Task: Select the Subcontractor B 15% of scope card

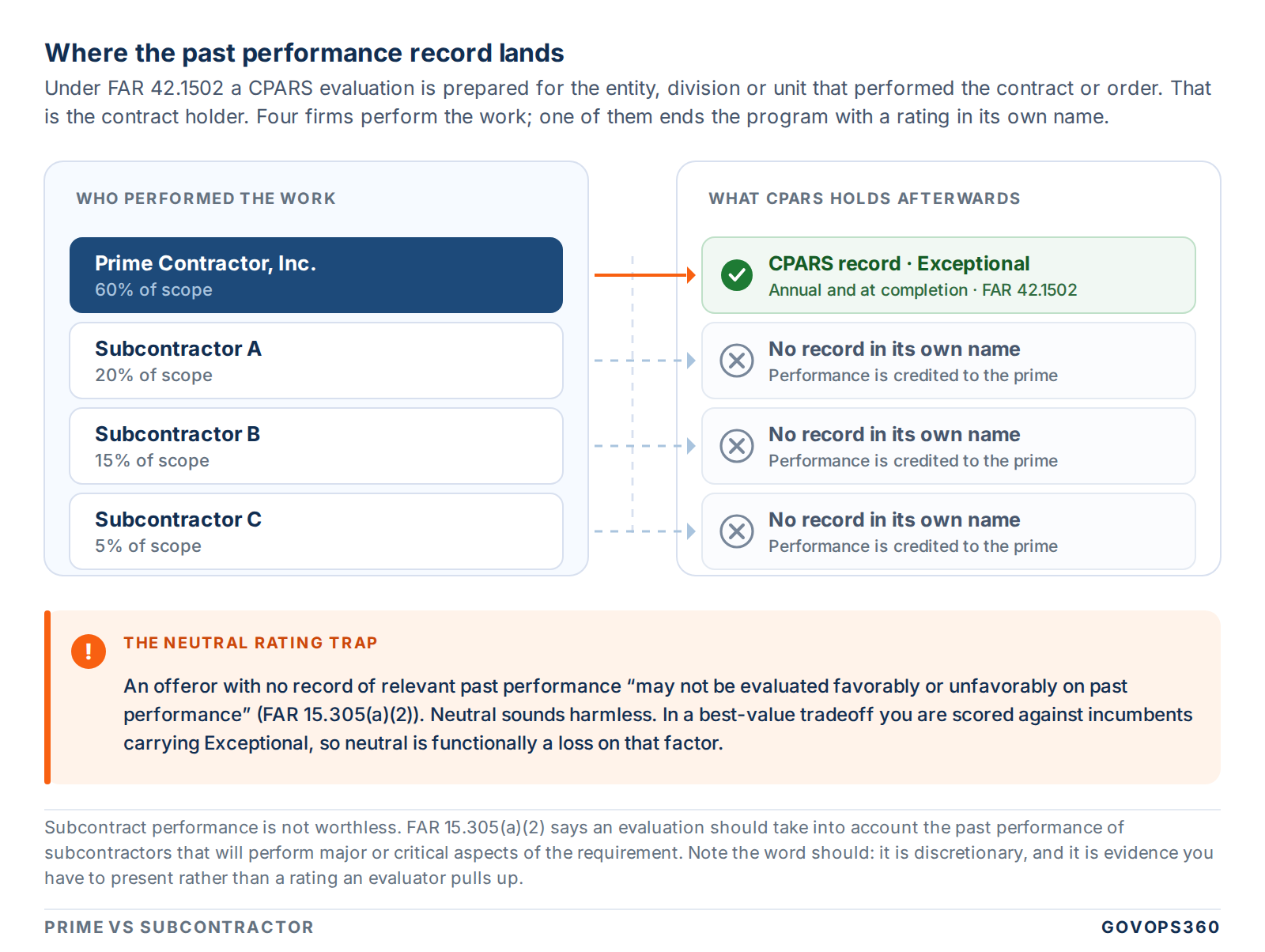Action: pos(316,446)
